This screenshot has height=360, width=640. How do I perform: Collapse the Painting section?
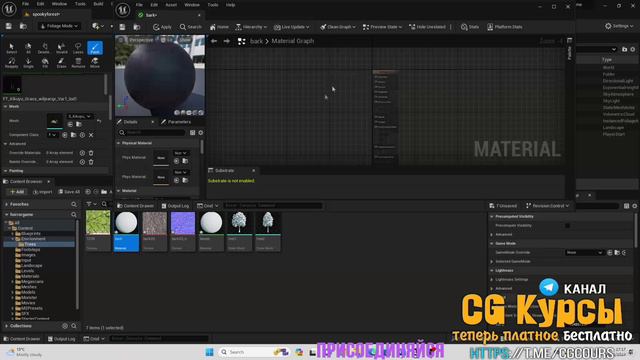click(x=6, y=171)
